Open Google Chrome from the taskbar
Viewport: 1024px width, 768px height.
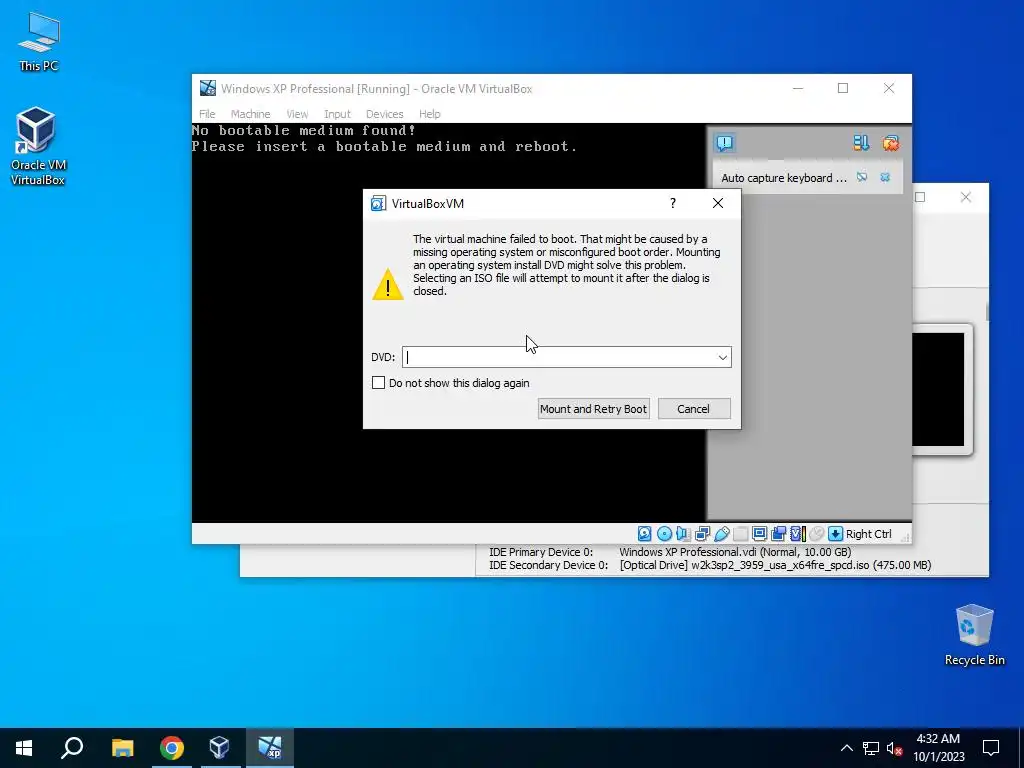click(x=171, y=747)
